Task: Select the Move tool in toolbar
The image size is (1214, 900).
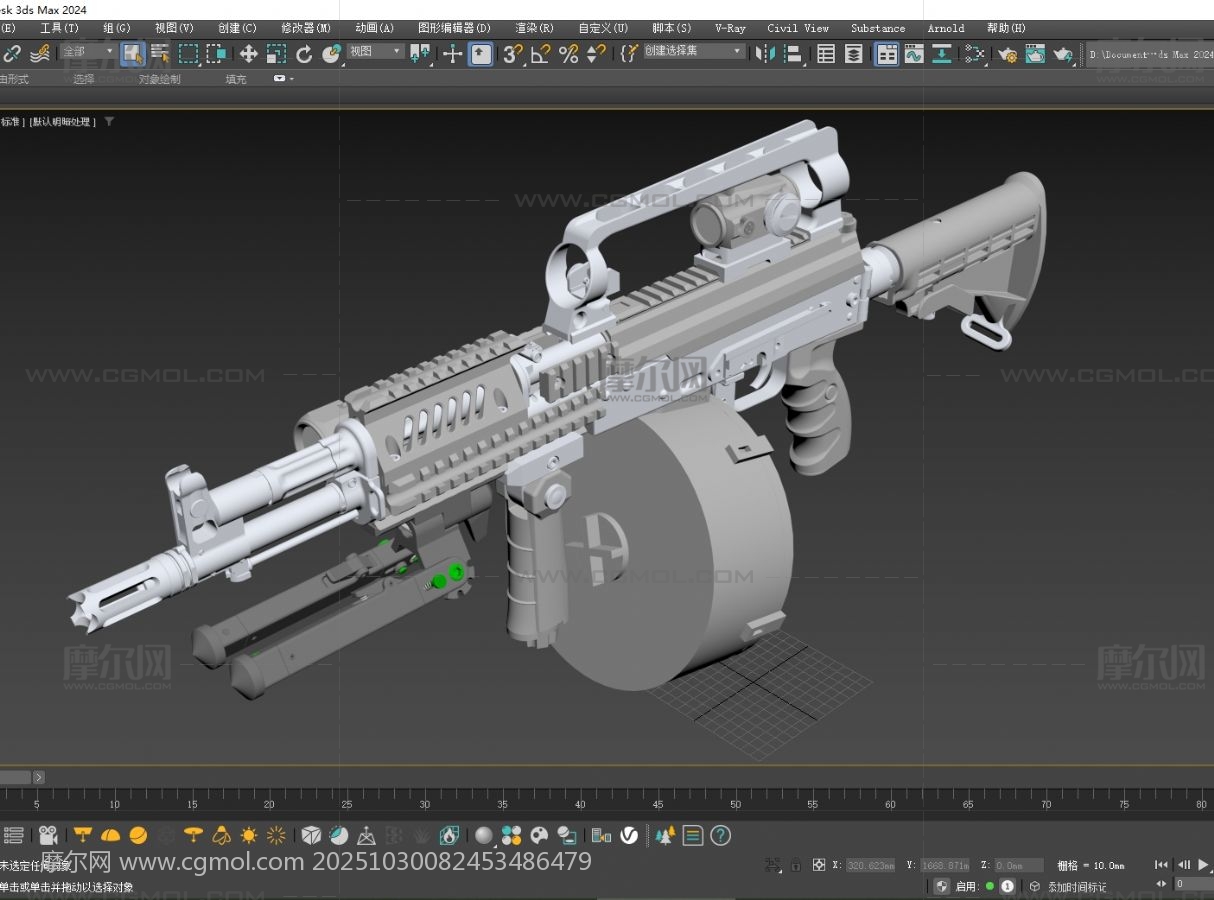Action: click(248, 54)
